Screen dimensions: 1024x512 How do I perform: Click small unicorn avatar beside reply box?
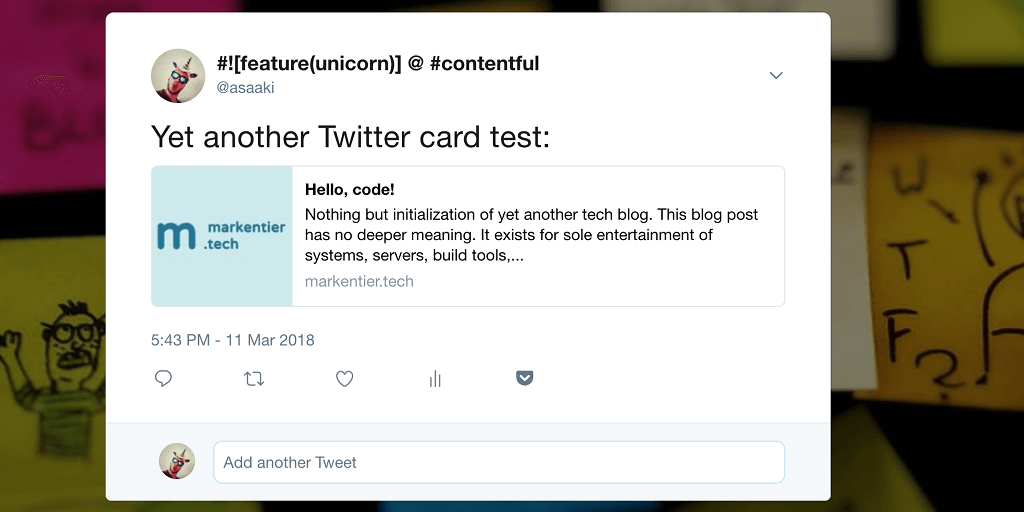click(177, 461)
